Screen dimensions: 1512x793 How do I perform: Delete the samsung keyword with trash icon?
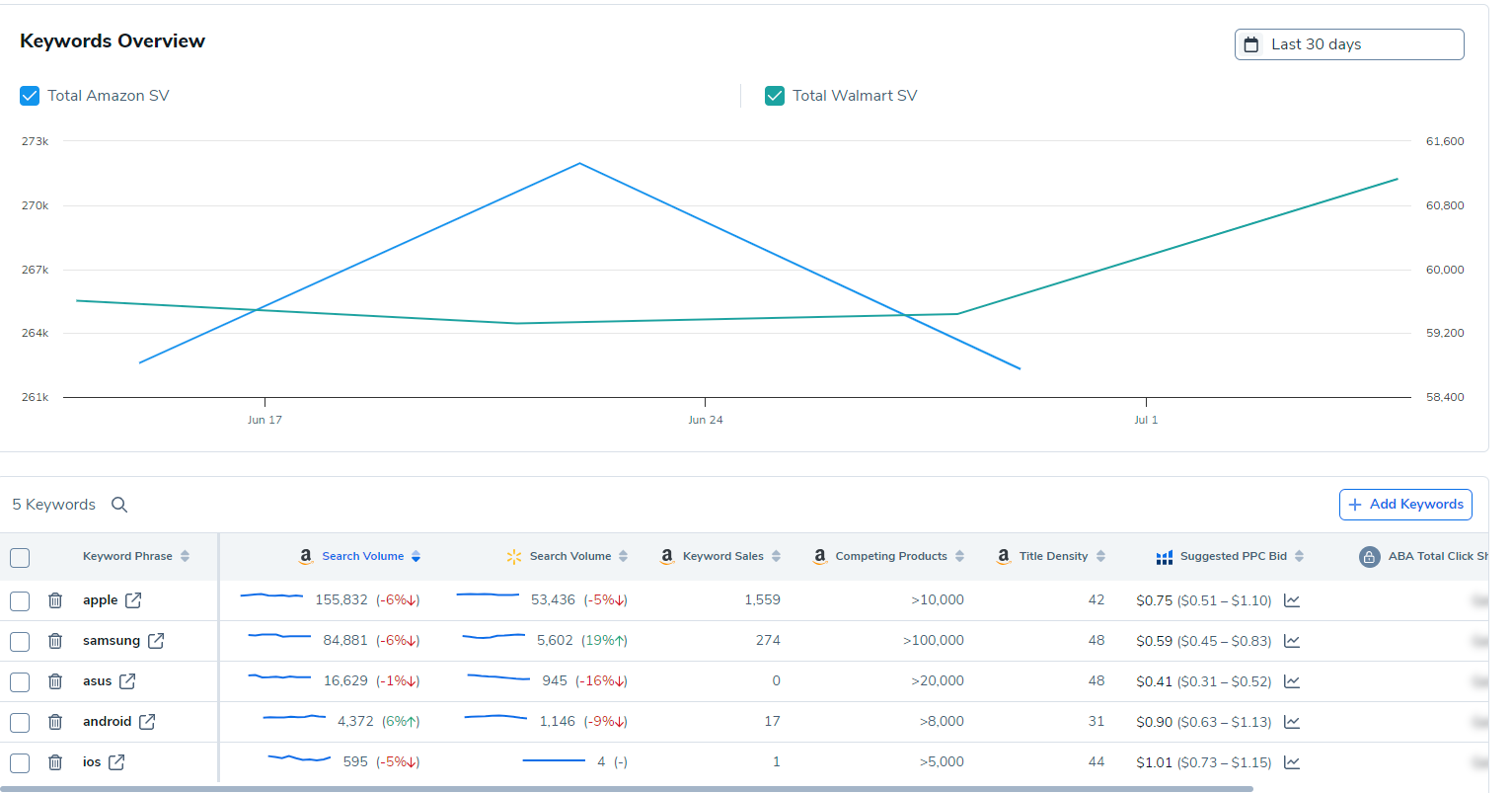tap(55, 641)
